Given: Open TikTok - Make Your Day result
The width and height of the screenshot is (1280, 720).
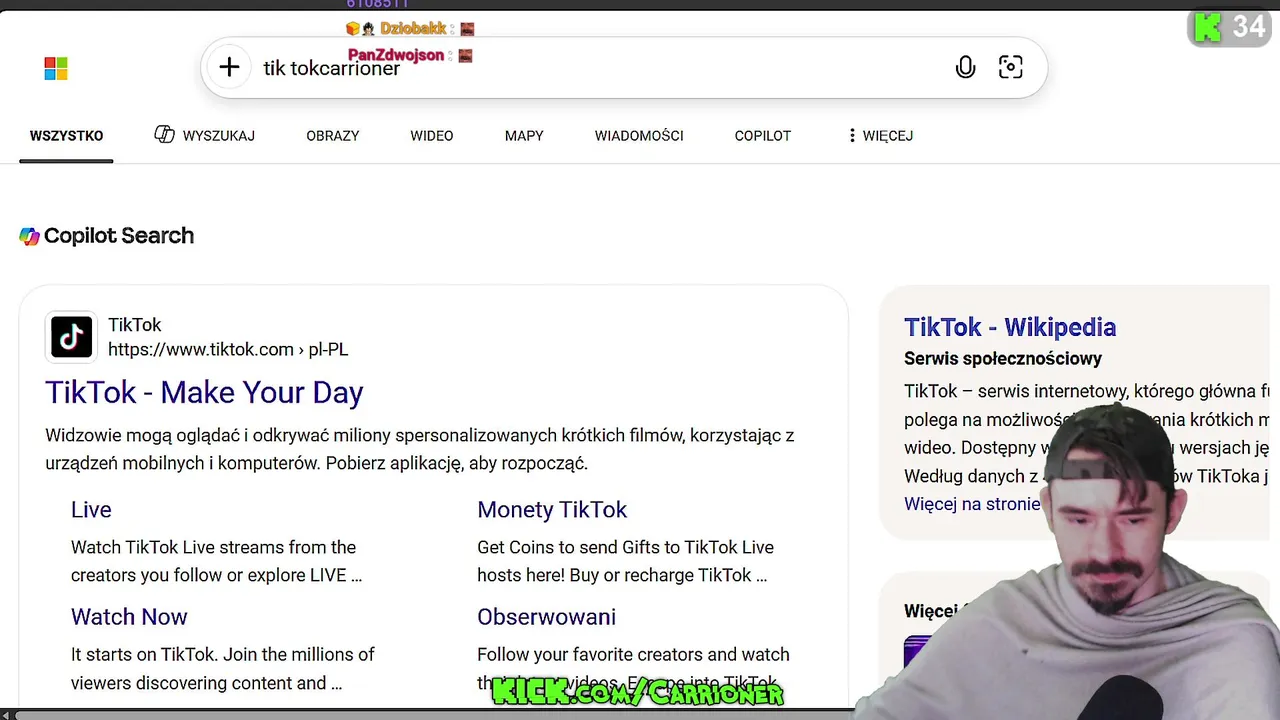Looking at the screenshot, I should (x=204, y=393).
